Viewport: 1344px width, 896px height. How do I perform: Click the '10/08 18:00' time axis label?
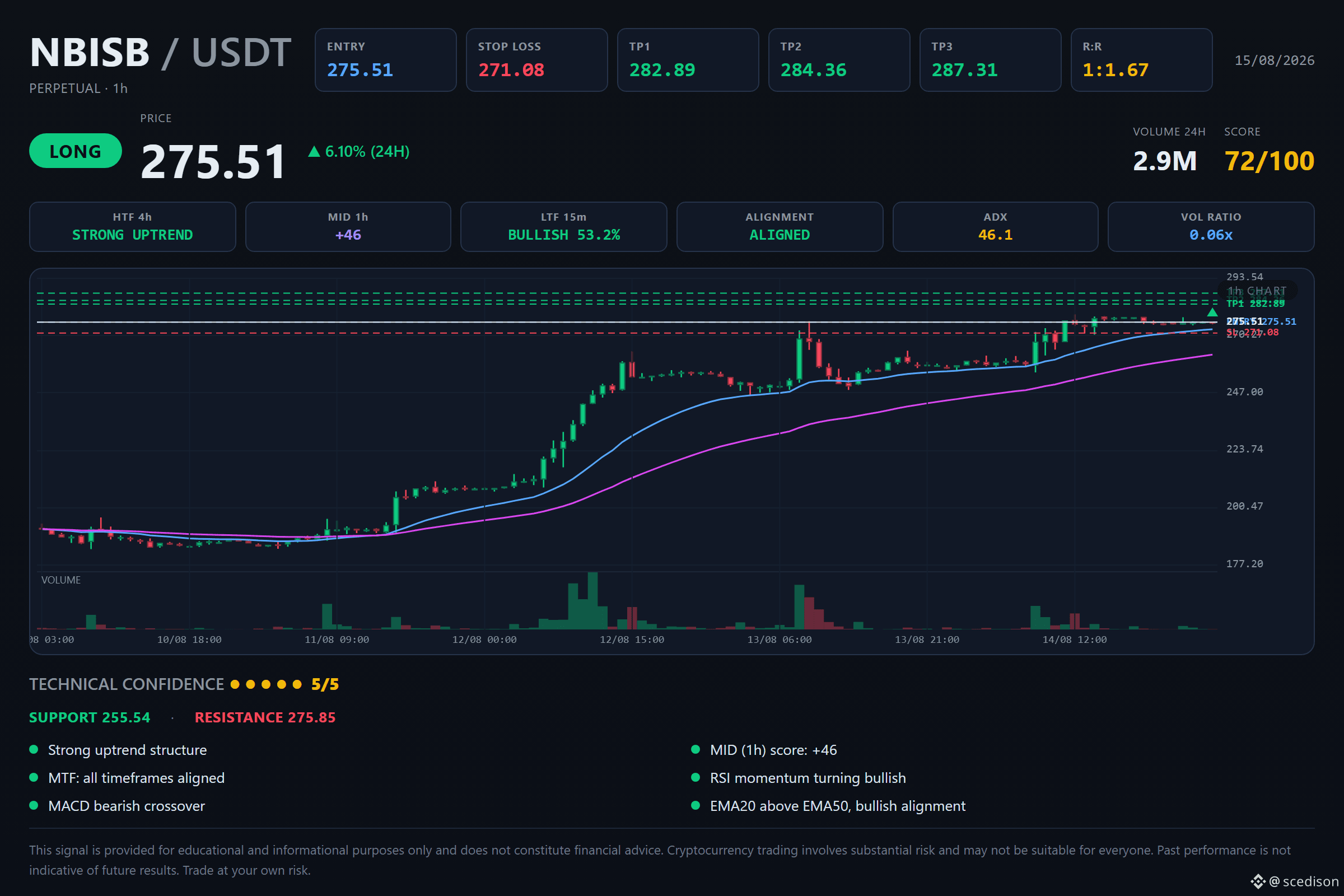click(189, 640)
